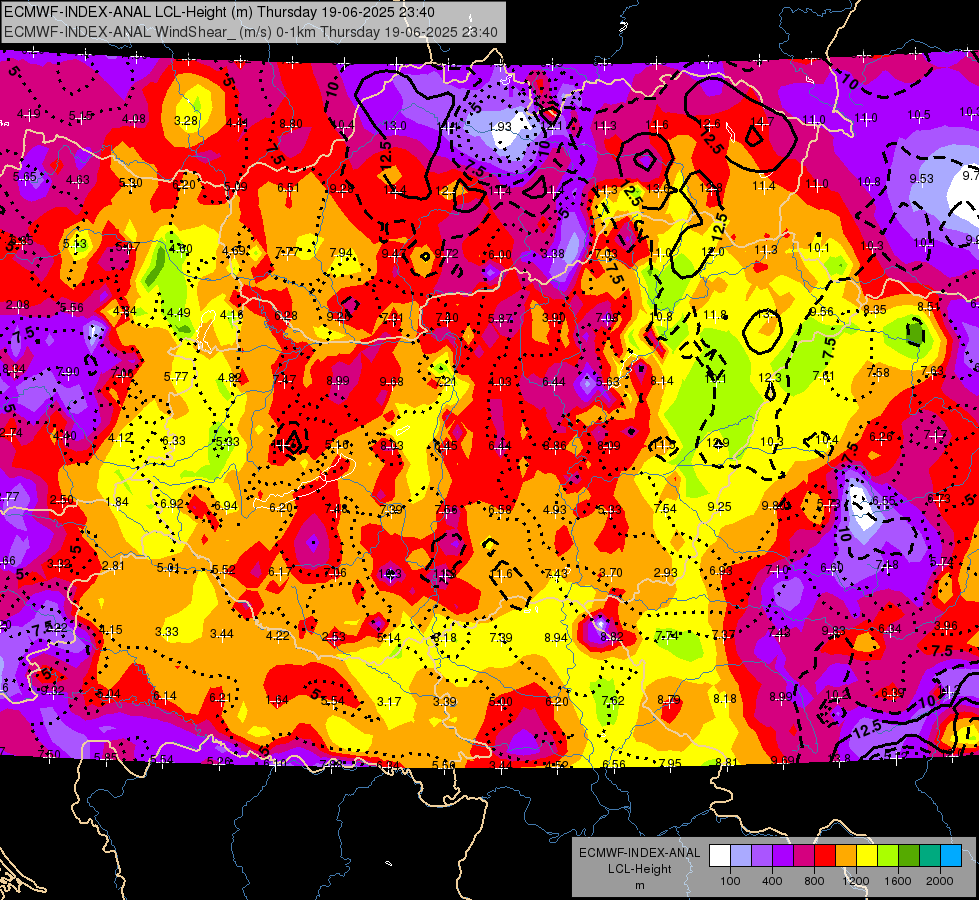Click the wind shear value '6.58'
979x900 pixels.
click(499, 510)
